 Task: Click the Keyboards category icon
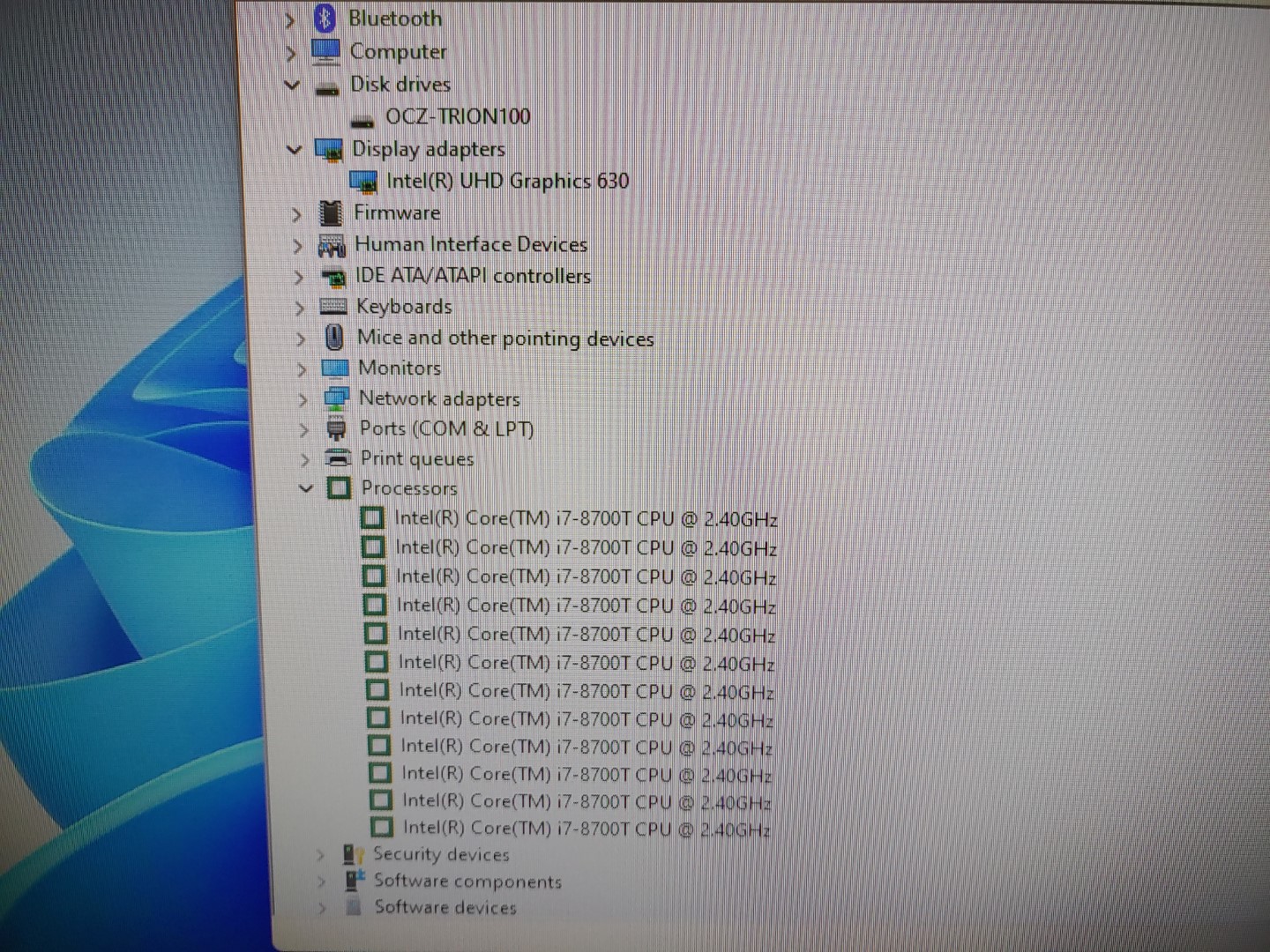(x=333, y=307)
